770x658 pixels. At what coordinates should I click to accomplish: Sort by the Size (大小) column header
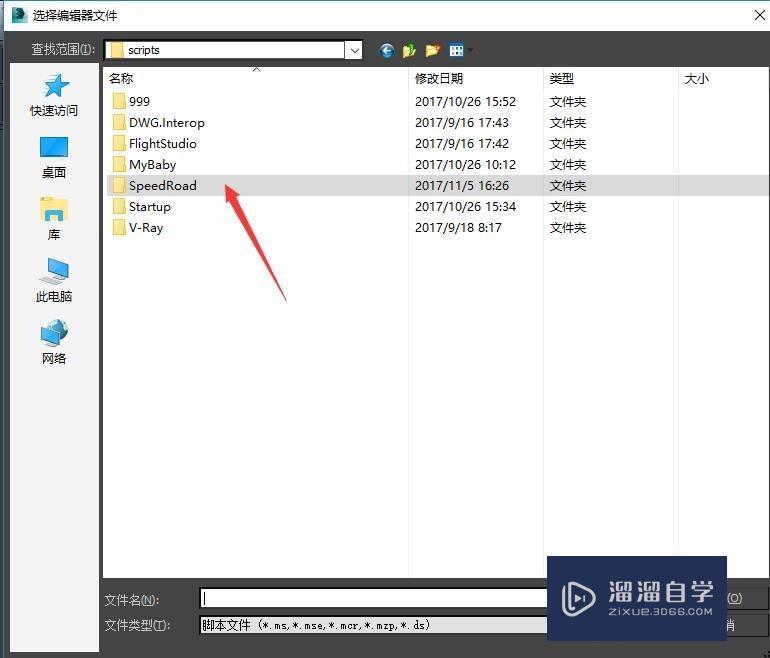point(724,79)
